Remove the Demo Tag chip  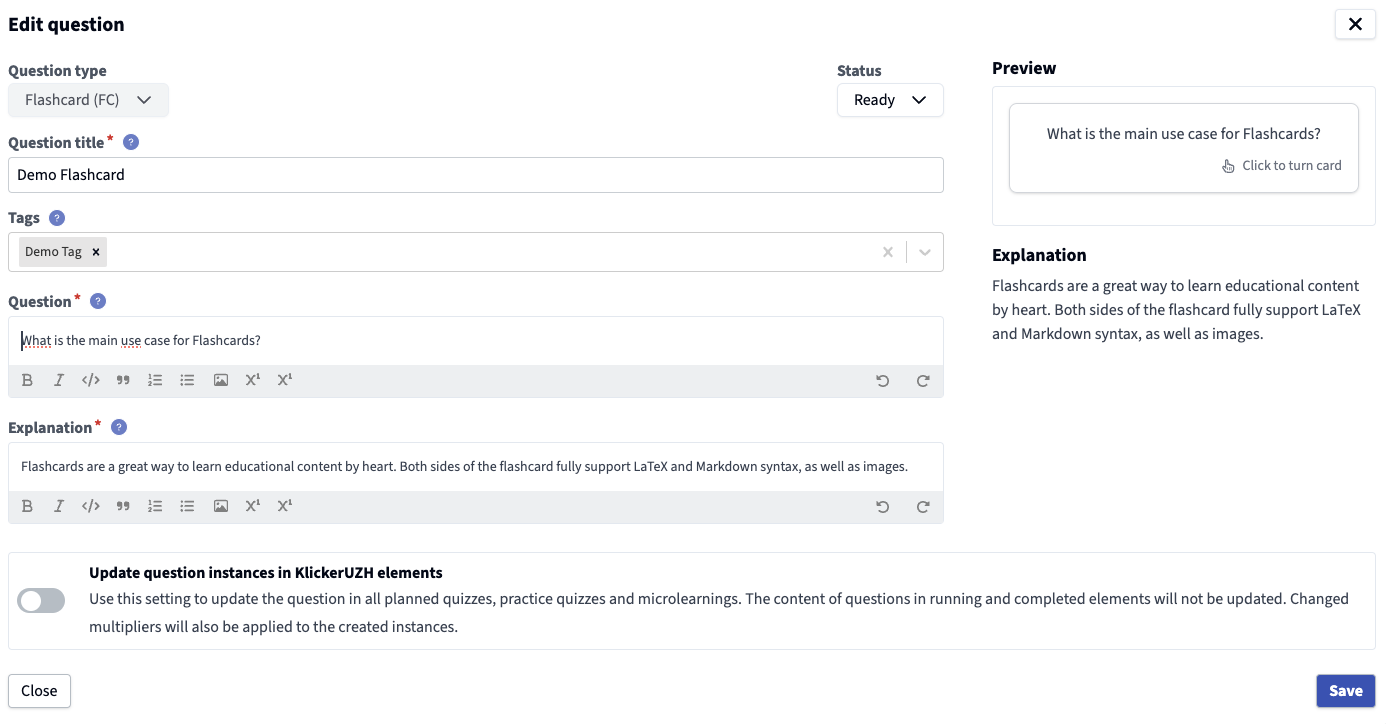(96, 252)
